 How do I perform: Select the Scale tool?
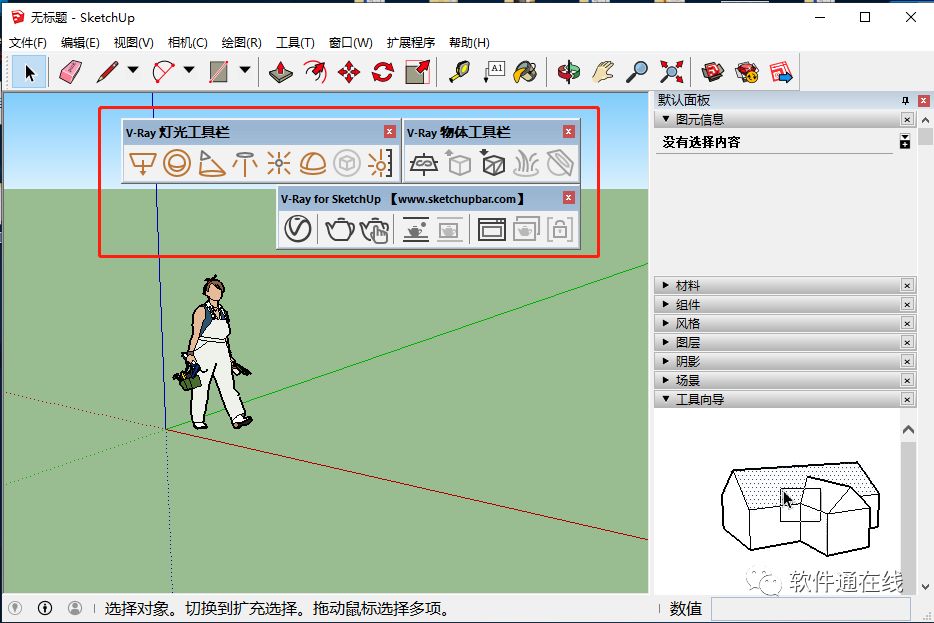click(418, 72)
